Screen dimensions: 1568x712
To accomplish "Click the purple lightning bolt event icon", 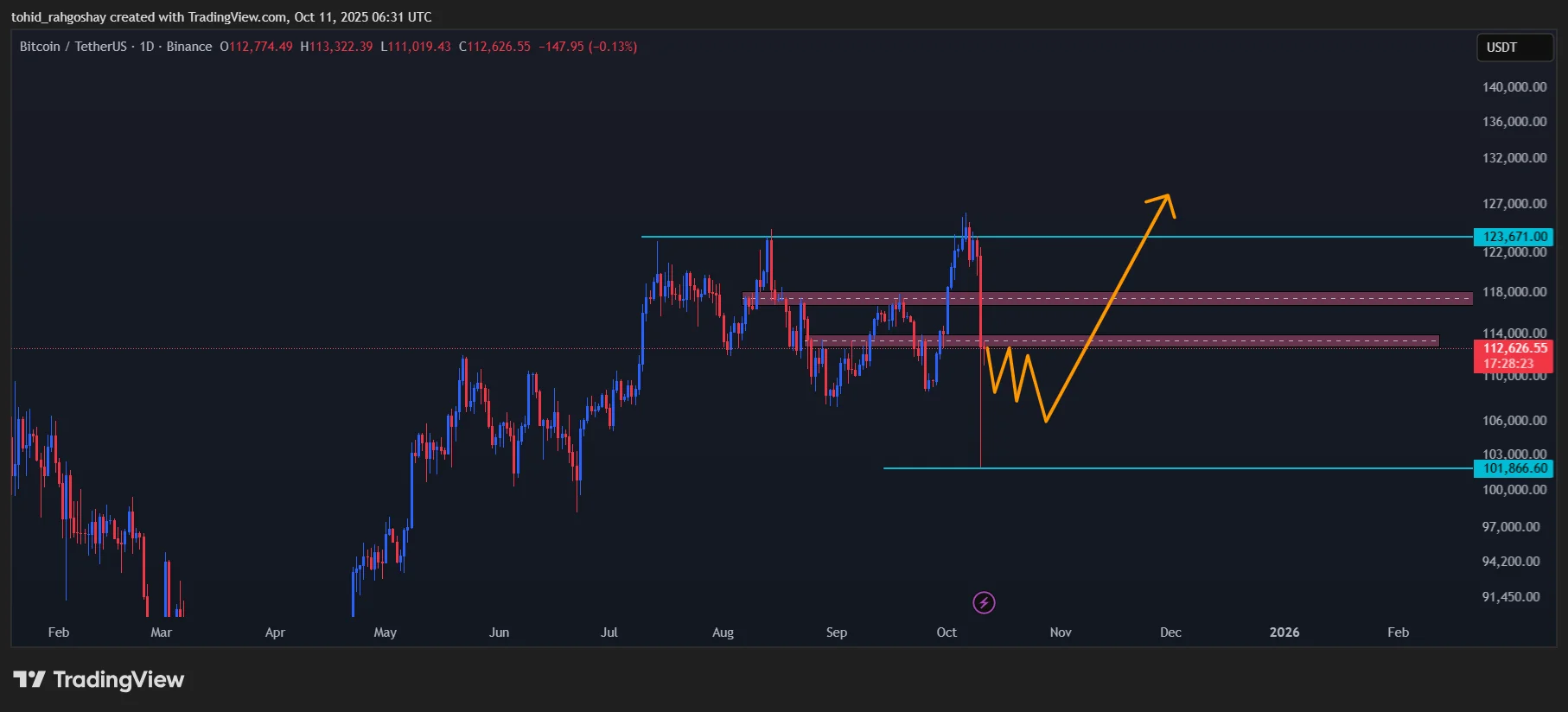I will click(x=984, y=602).
